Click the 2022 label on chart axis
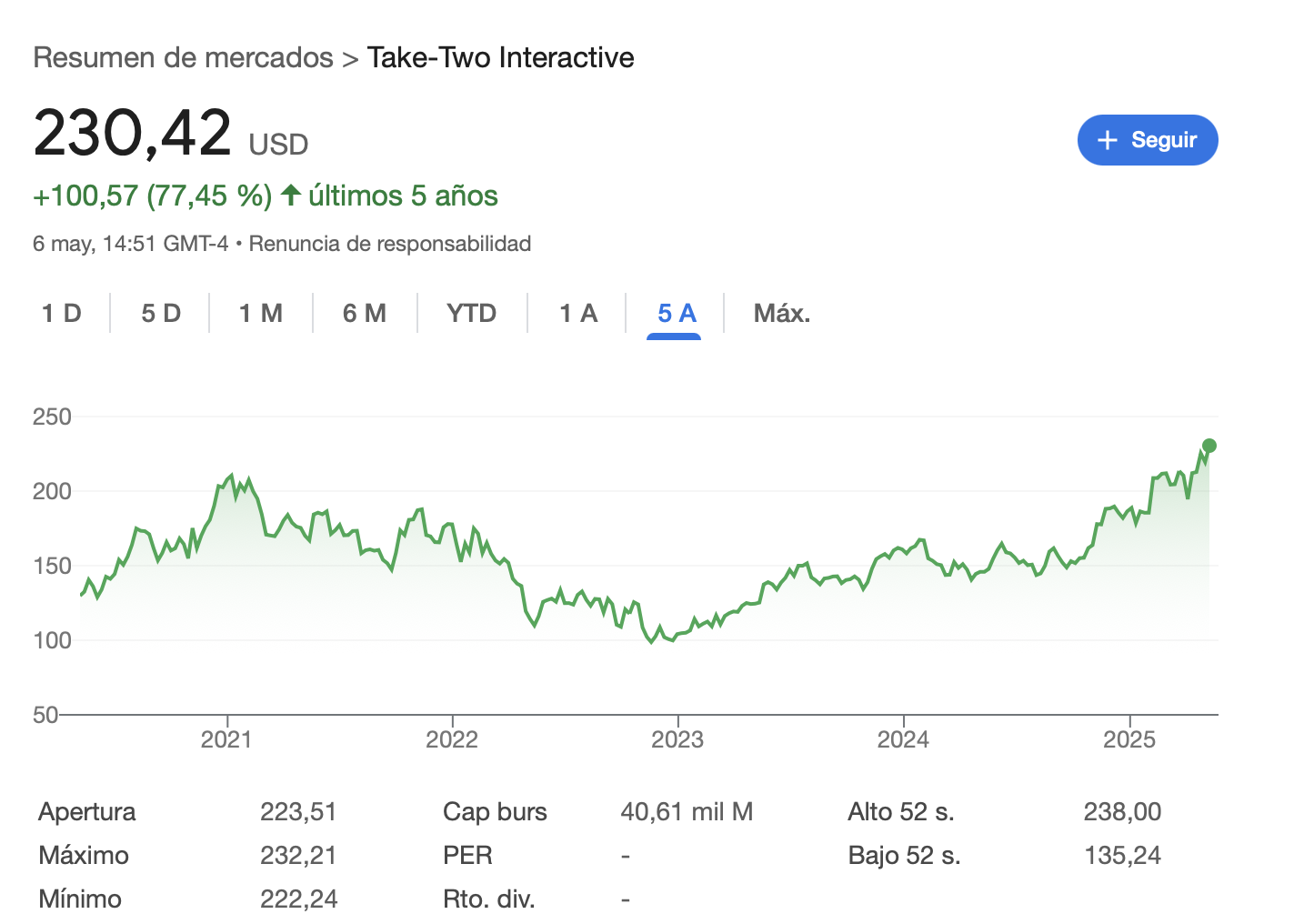1304x924 pixels. 452,739
